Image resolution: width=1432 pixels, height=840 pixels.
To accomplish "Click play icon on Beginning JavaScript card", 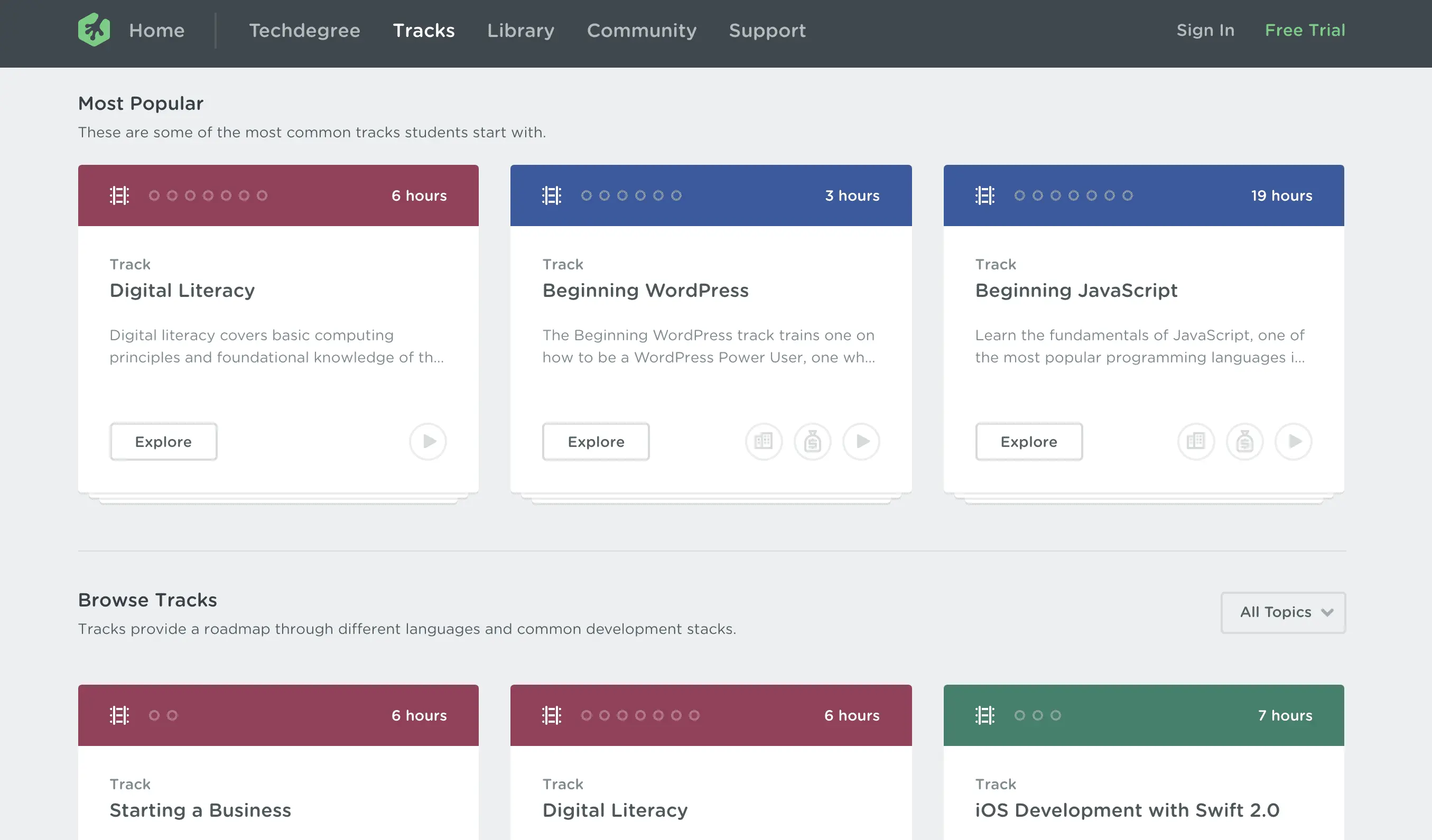I will coord(1294,441).
